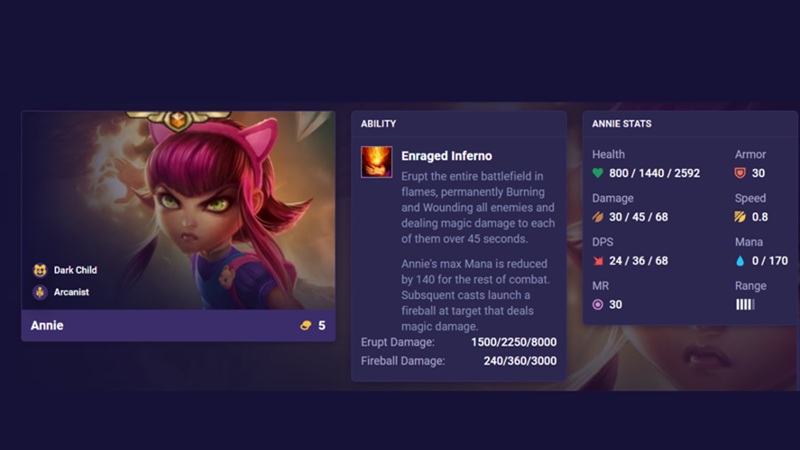Click the Range bars indicator
Viewport: 800px width, 450px height.
point(745,305)
